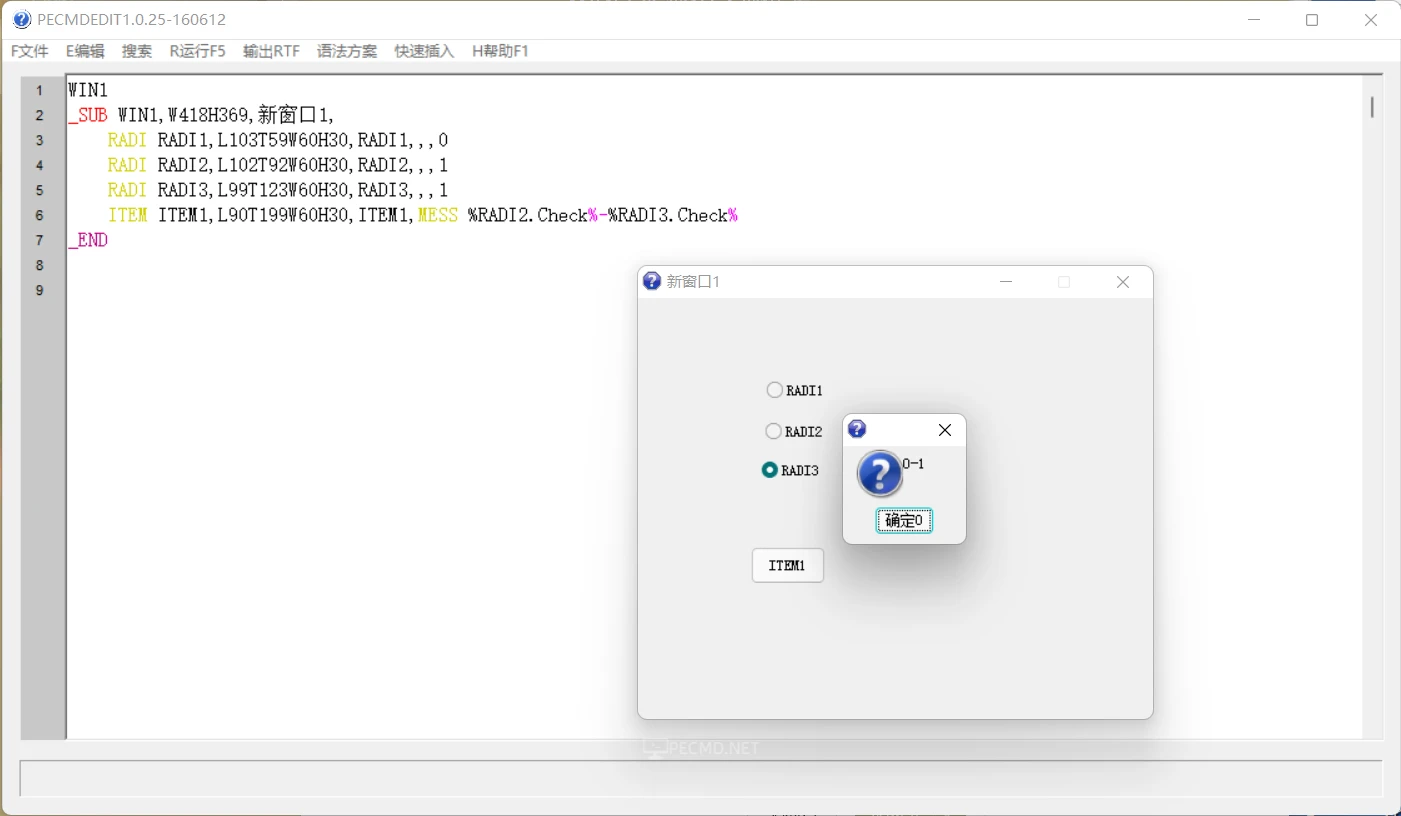Close the PECMDEDIT editor window

[x=1371, y=20]
